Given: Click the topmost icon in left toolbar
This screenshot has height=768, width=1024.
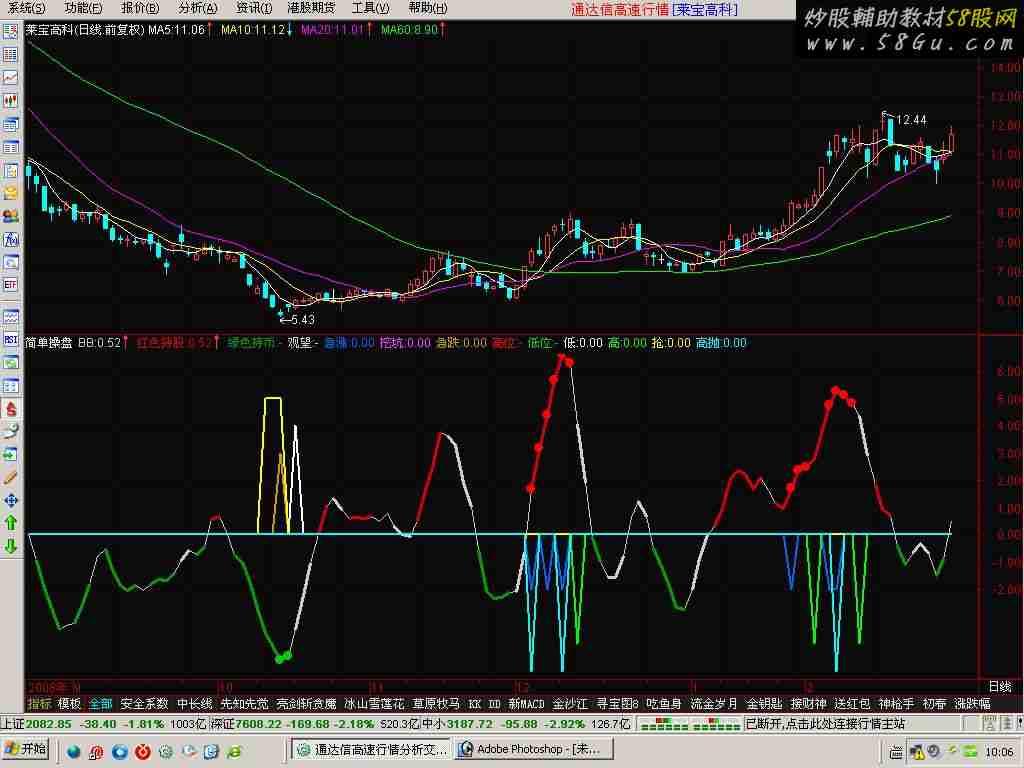Looking at the screenshot, I should (10, 32).
